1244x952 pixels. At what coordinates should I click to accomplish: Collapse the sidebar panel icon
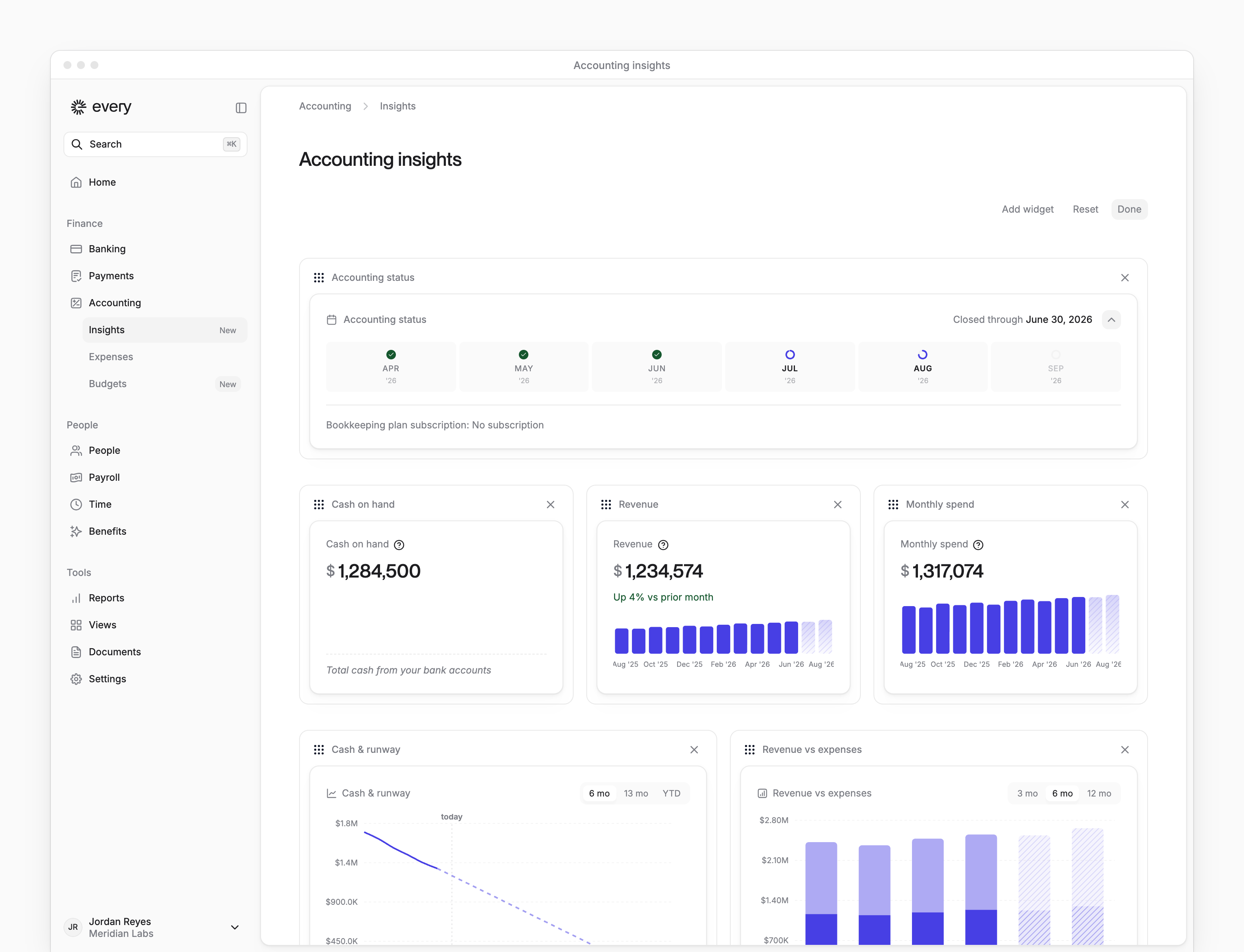click(241, 107)
